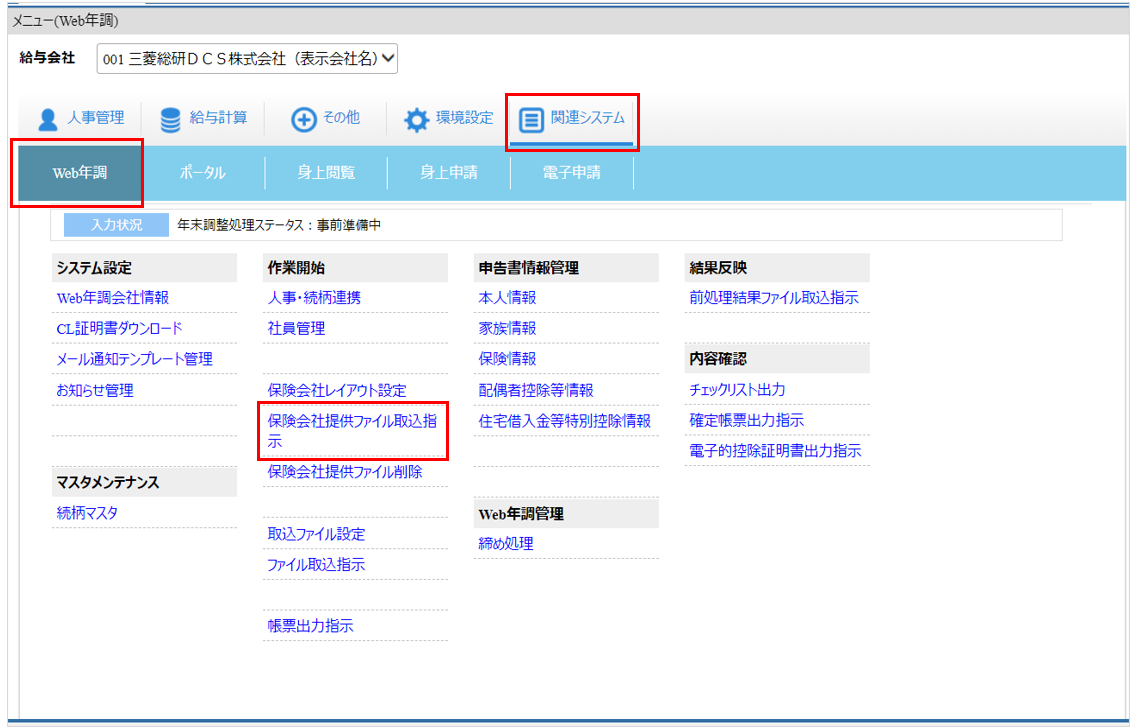Switch to the 環境設定 tab

click(448, 118)
